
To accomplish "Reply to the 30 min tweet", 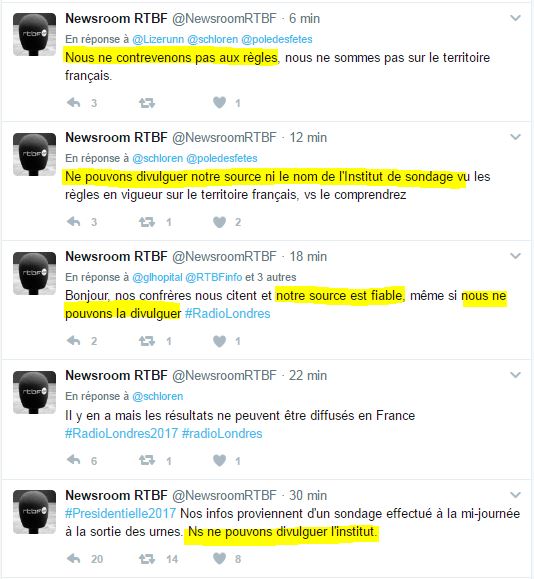I will point(73,558).
